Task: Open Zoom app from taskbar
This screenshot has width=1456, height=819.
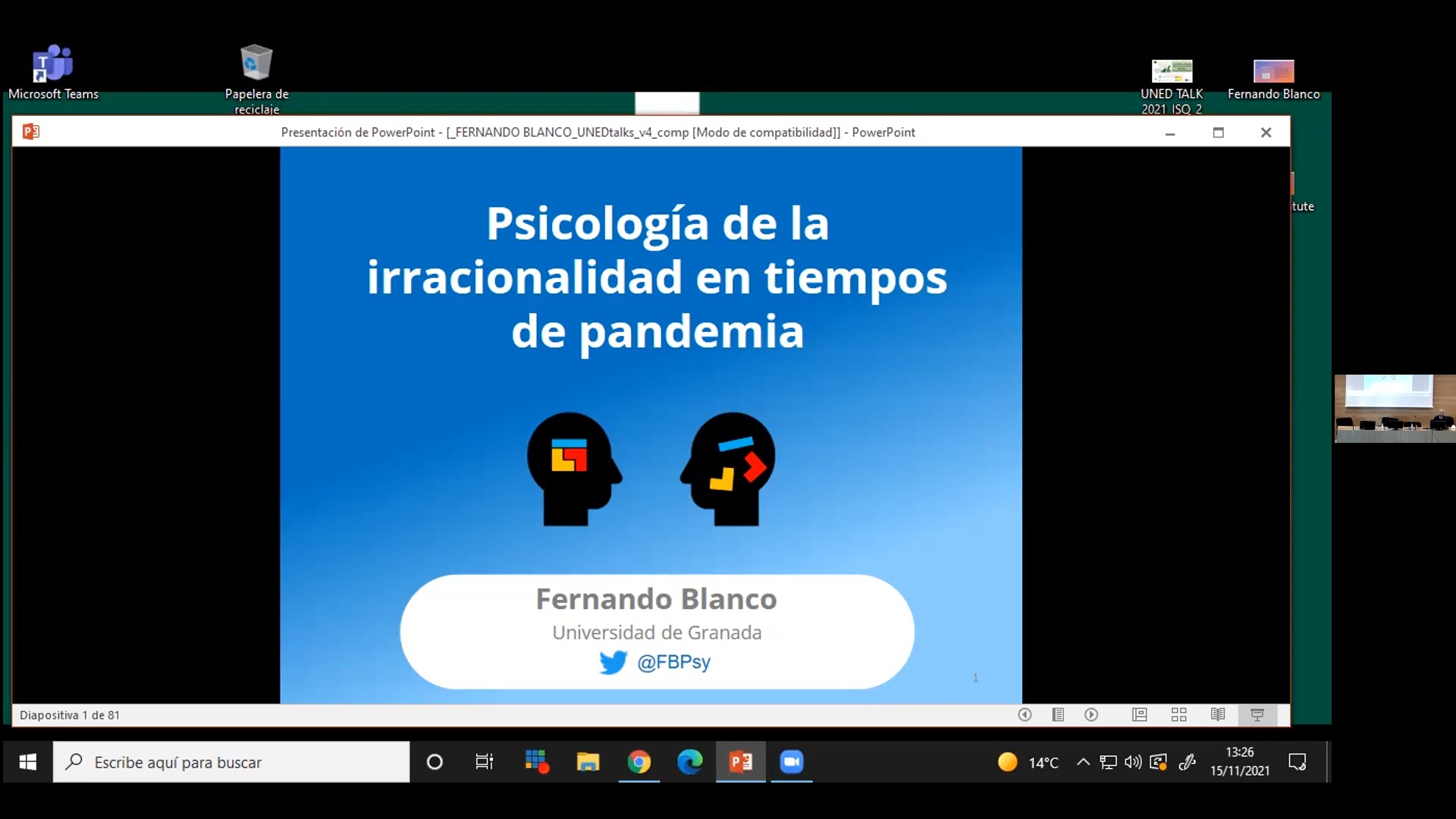Action: (791, 761)
